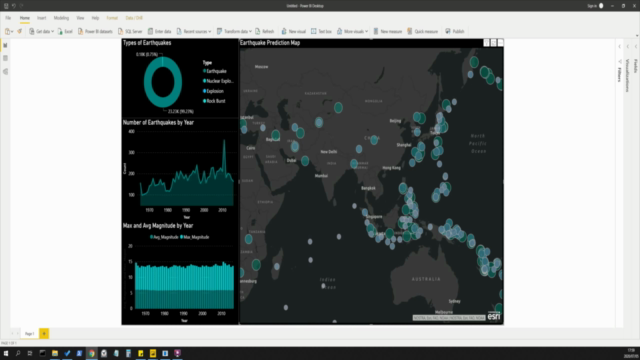Select the Page 1 tab

[x=29, y=334]
